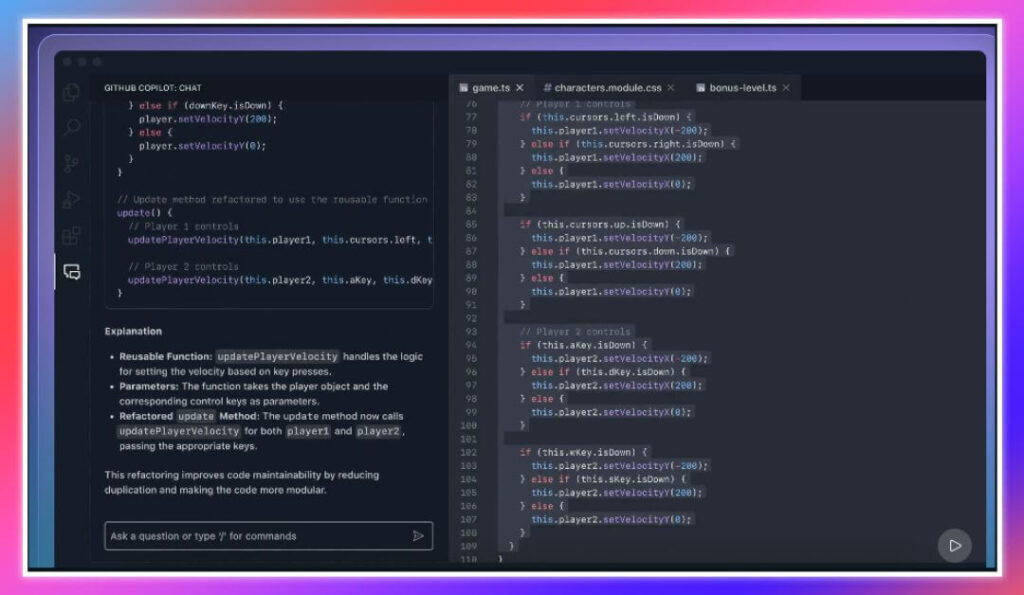
Task: Close the game.ts tab
Action: click(x=520, y=88)
